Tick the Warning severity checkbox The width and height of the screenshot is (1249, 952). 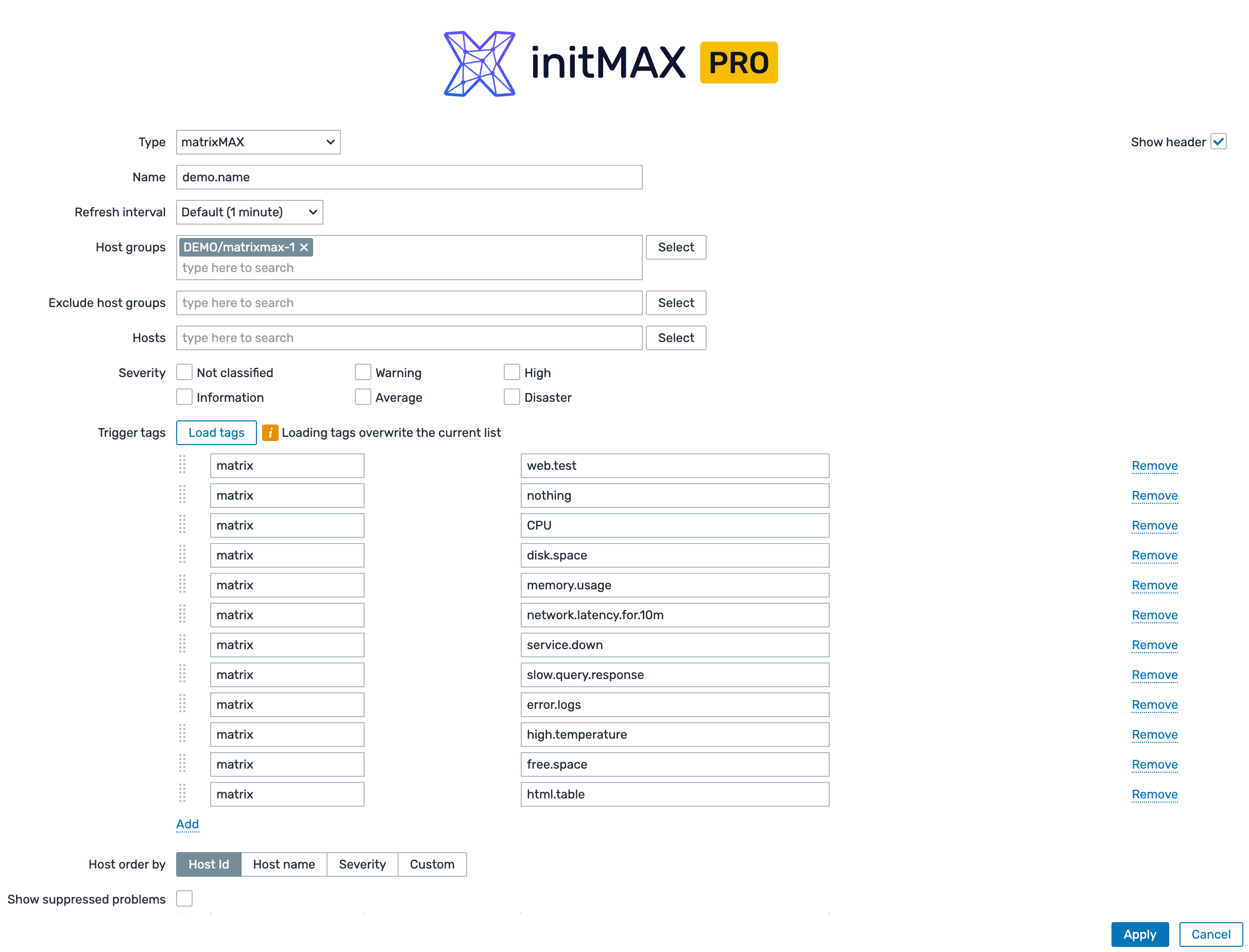[x=363, y=372]
